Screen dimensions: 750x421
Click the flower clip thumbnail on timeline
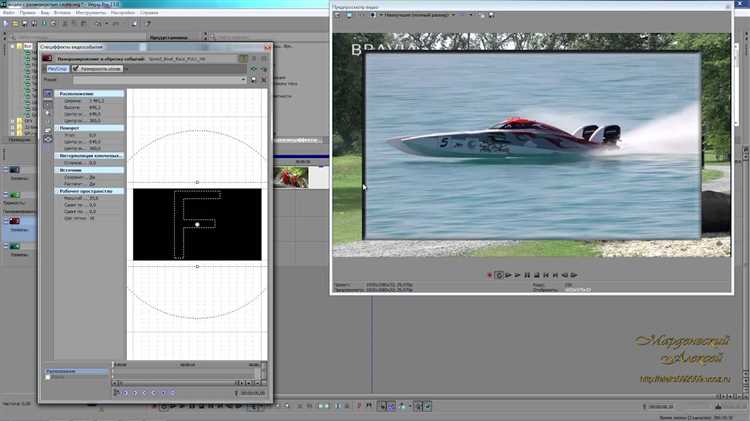click(x=292, y=177)
